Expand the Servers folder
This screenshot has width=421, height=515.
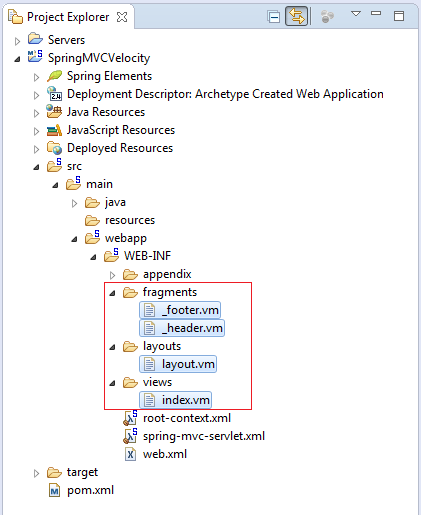[17, 41]
